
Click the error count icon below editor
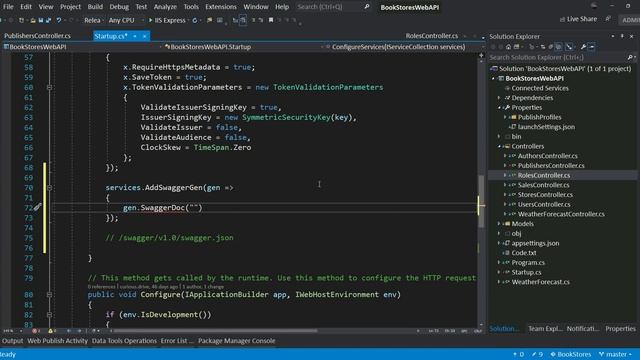35,331
